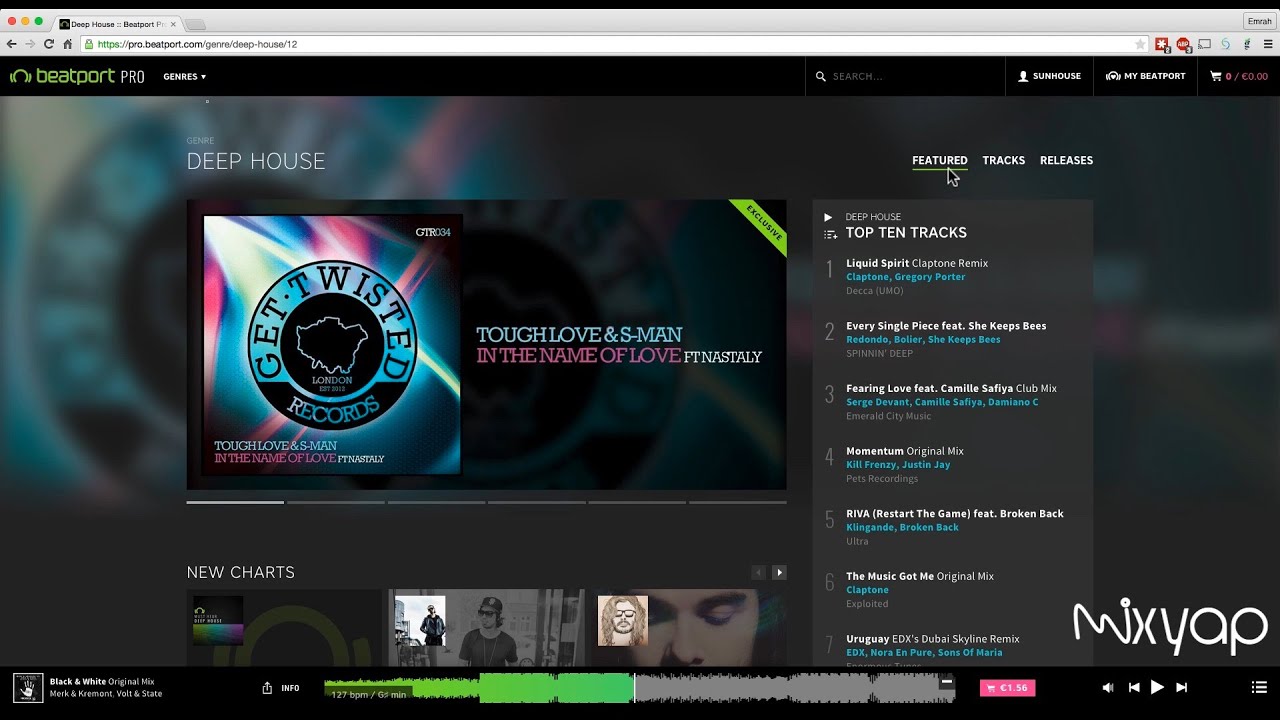Open artist Serge Devant
This screenshot has width=1280, height=720.
tap(878, 402)
